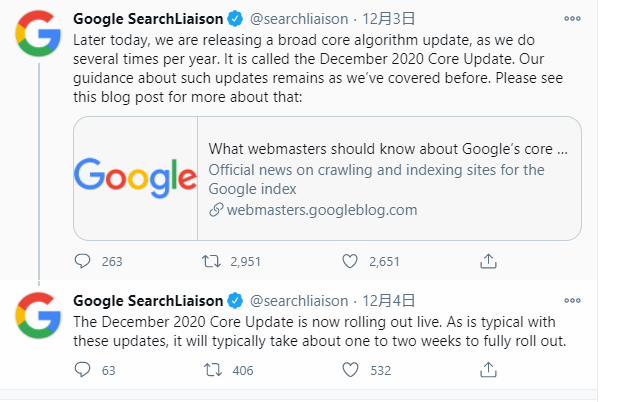
Task: Click Google SearchLiaison name on second tweet
Action: tap(149, 301)
